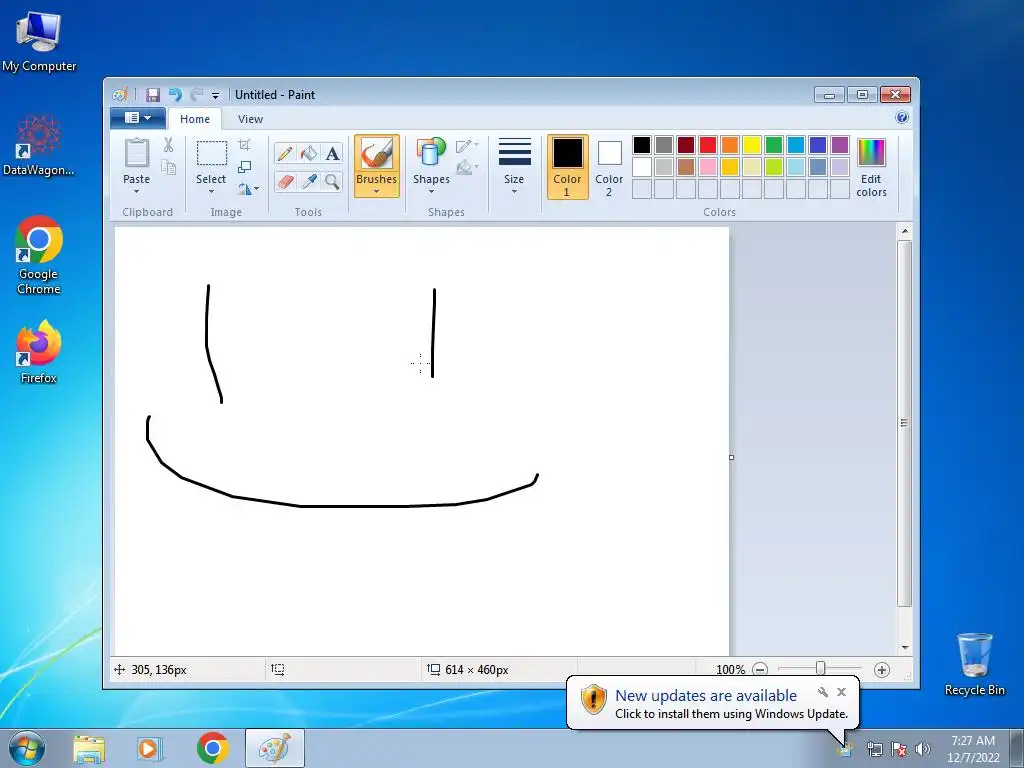Screen dimensions: 1024x768
Task: Click the Brushes tool icon
Action: (377, 154)
